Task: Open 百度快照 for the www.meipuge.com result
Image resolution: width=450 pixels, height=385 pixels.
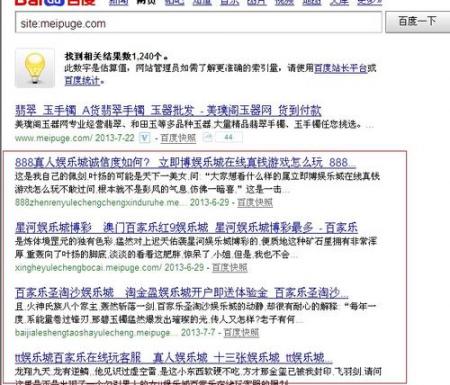Action: (178, 138)
